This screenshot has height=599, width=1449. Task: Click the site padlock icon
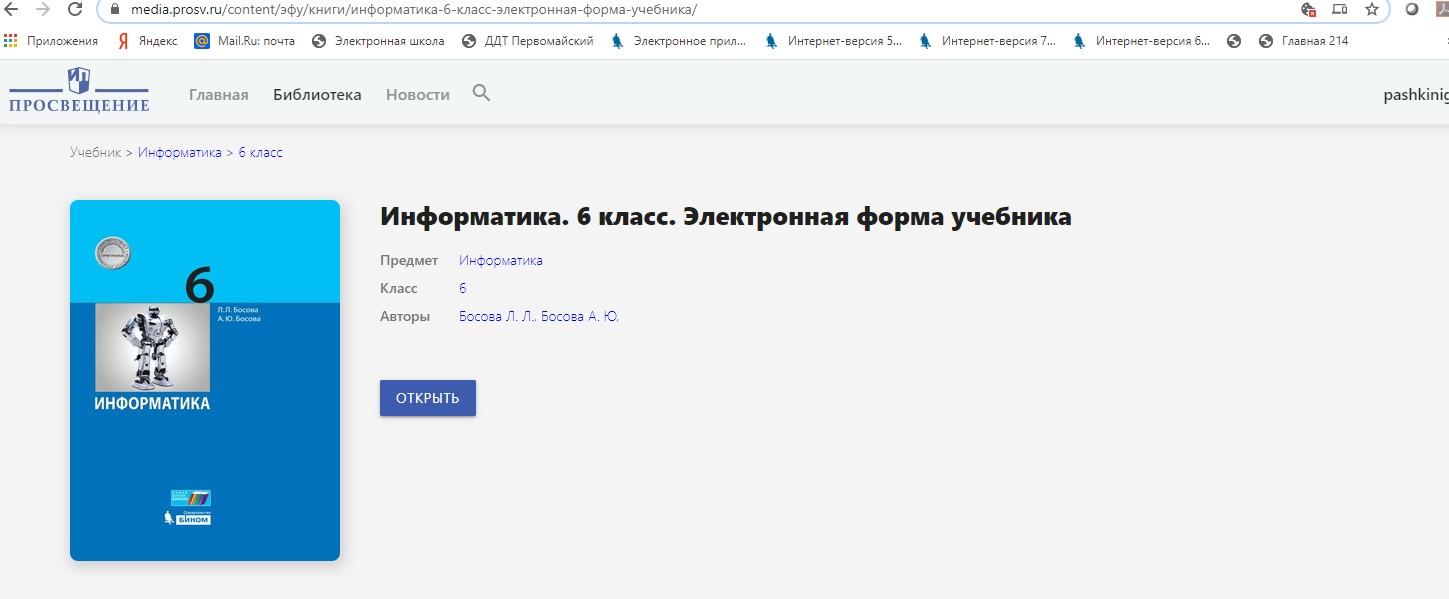coord(112,9)
